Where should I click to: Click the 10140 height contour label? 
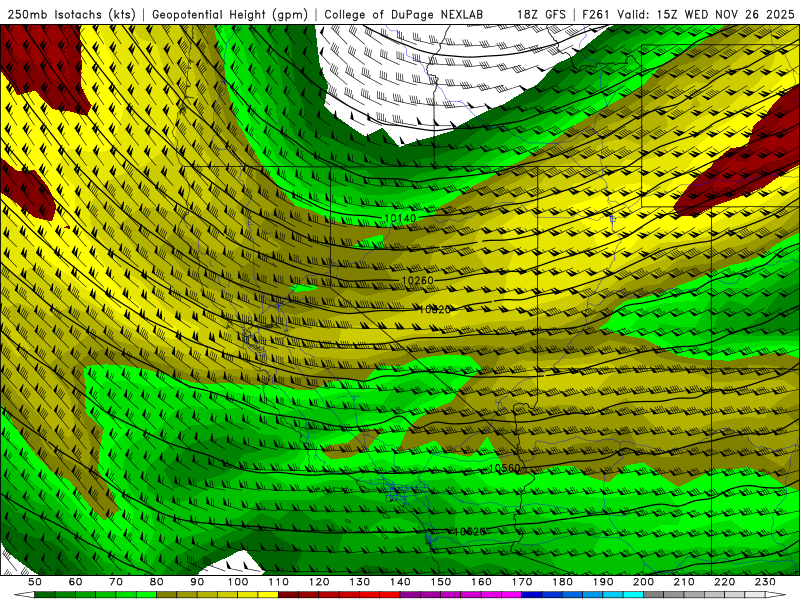point(400,218)
